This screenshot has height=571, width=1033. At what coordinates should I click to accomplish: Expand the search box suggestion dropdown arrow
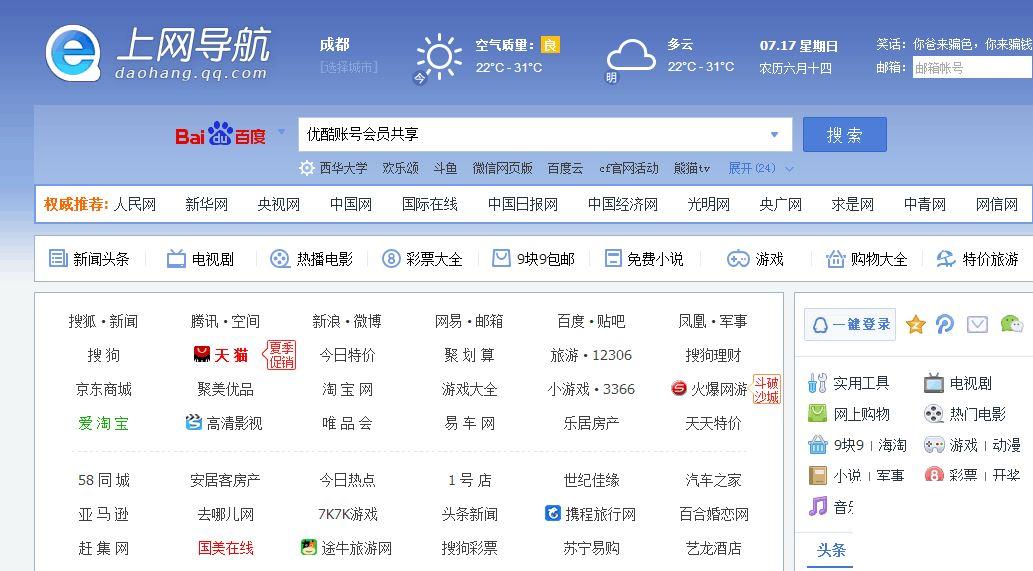tap(774, 135)
